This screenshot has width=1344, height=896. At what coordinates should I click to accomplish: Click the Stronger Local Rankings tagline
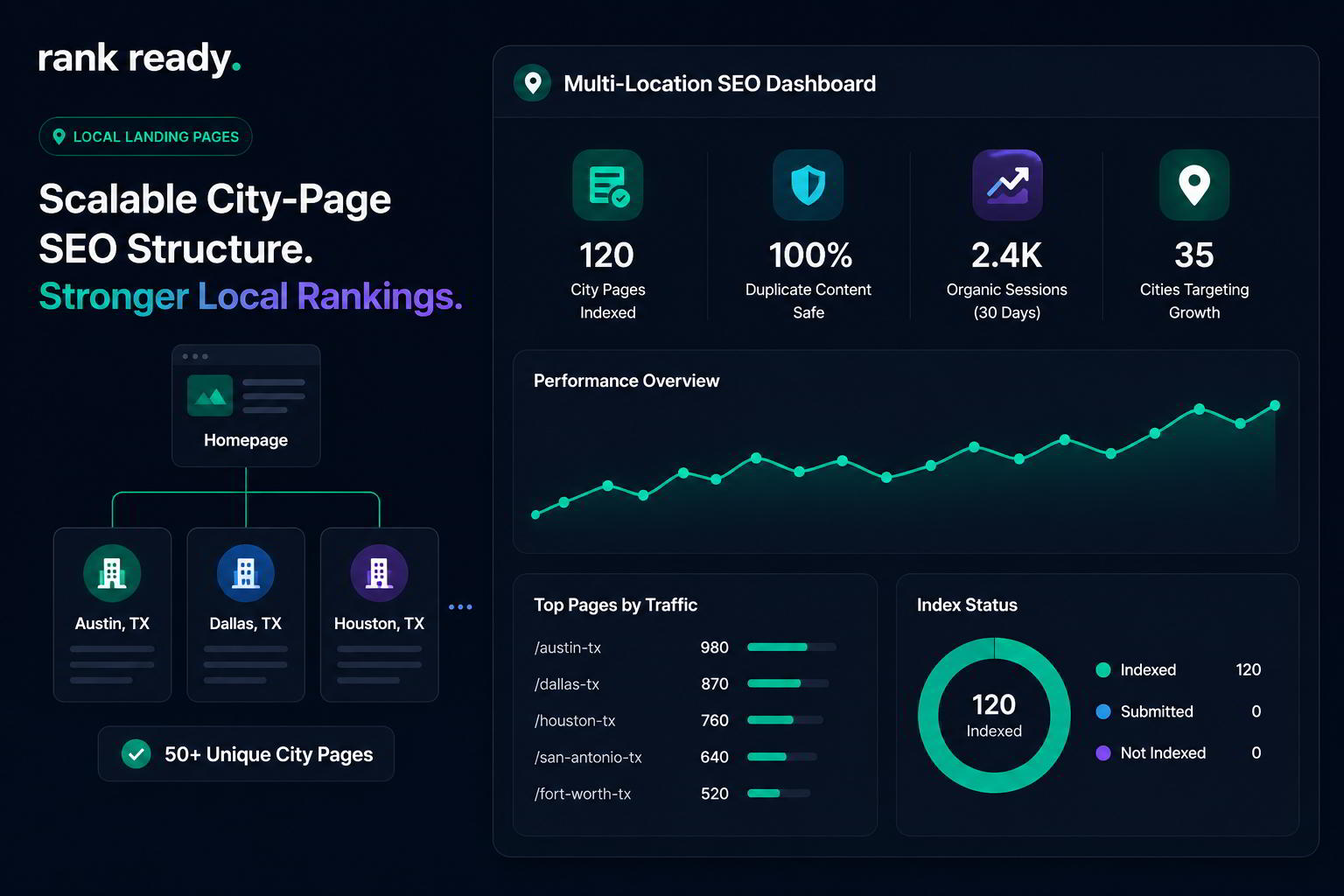250,296
